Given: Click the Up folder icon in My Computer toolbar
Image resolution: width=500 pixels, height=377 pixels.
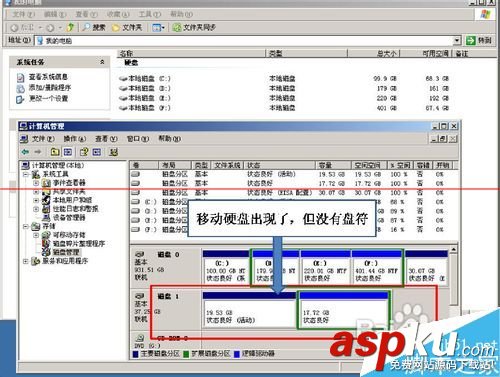Looking at the screenshot, I should coord(70,27).
